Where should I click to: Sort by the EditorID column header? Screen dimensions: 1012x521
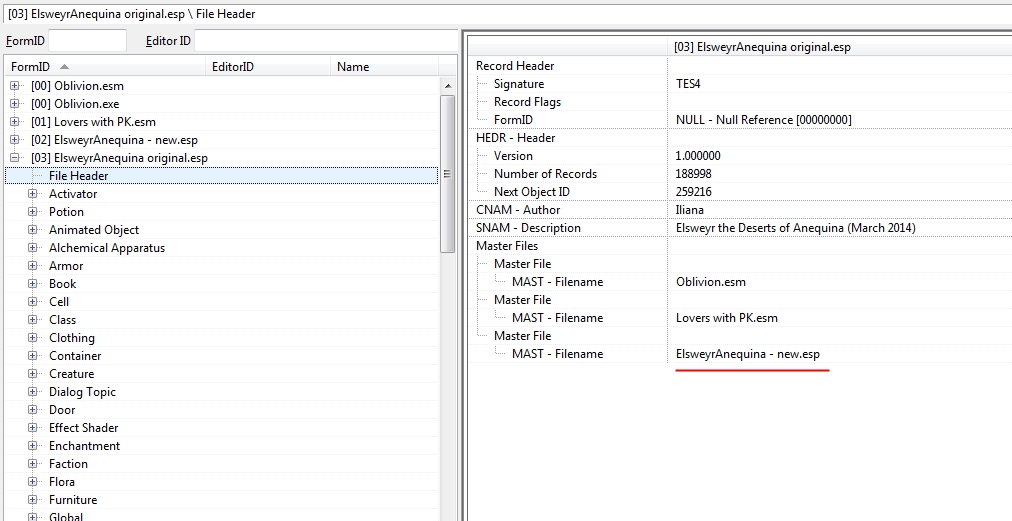[269, 66]
